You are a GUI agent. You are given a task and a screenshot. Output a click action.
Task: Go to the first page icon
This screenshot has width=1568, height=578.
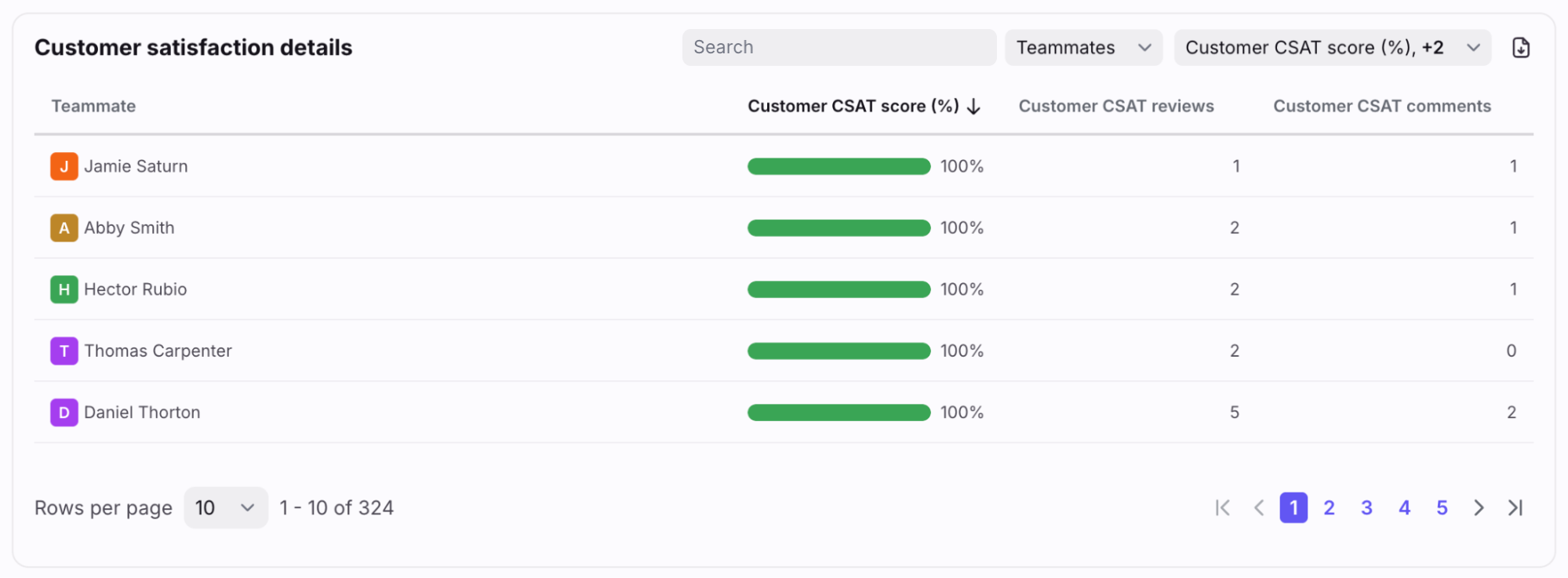1222,508
